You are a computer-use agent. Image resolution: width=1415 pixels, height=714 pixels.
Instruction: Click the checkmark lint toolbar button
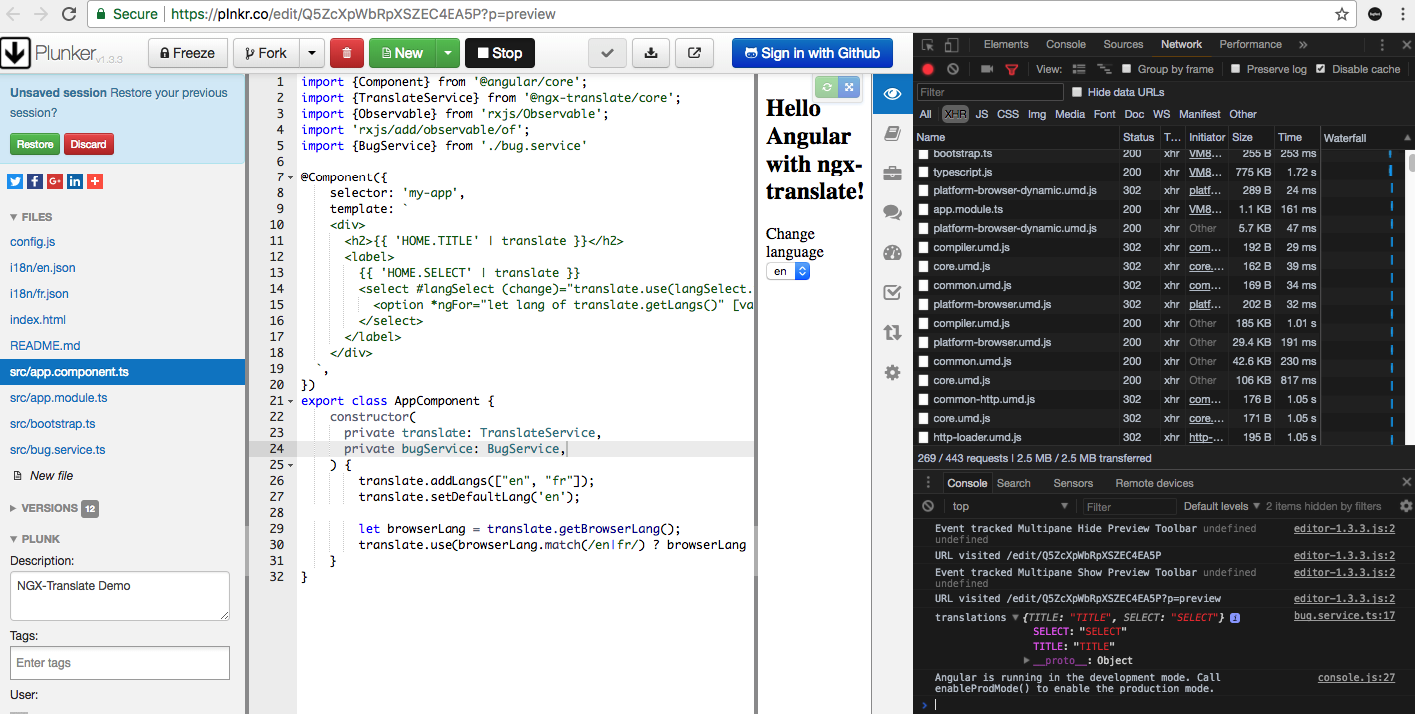pos(607,53)
